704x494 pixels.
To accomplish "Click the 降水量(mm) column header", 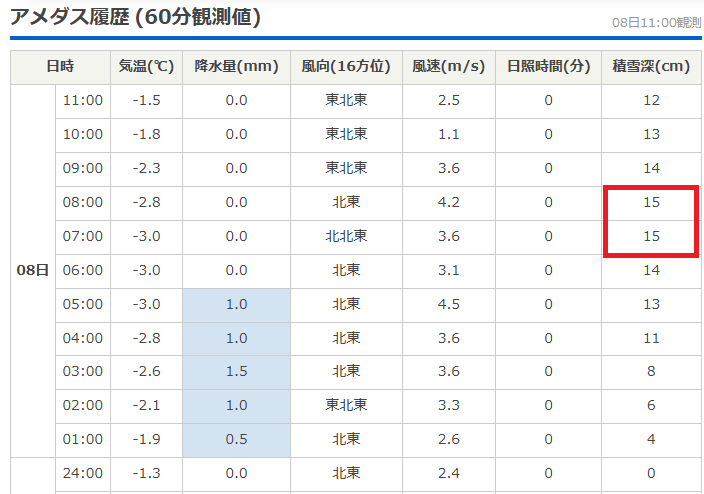I will point(236,67).
